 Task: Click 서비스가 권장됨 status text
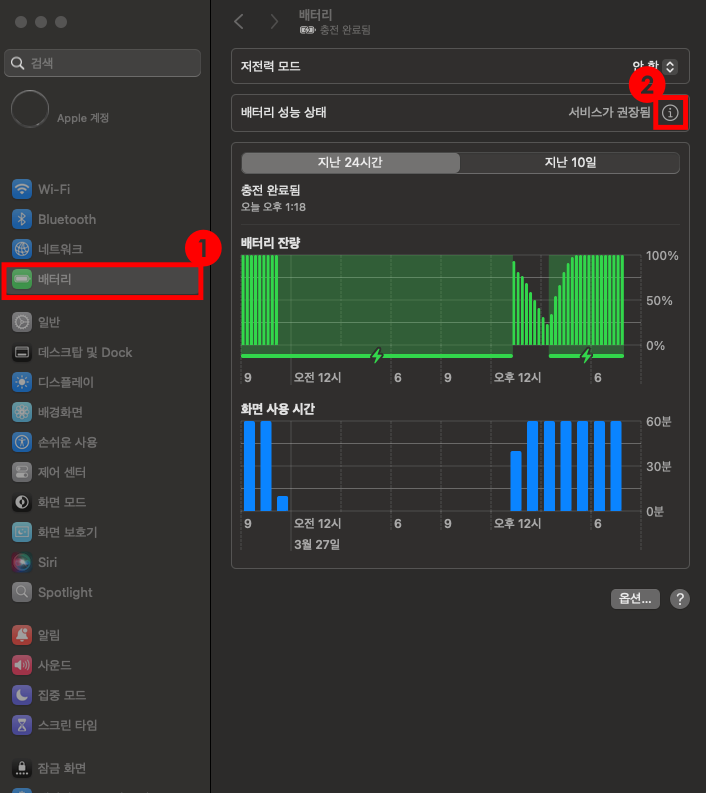pos(609,112)
